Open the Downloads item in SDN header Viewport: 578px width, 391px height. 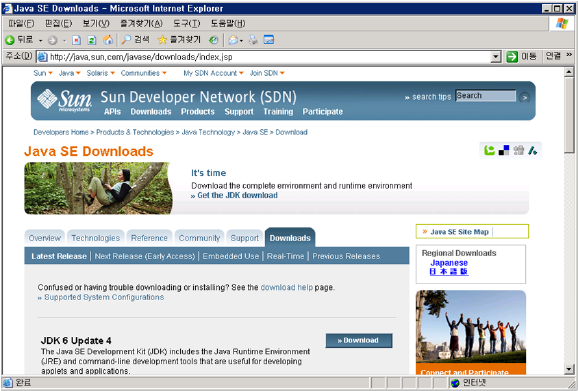[151, 112]
